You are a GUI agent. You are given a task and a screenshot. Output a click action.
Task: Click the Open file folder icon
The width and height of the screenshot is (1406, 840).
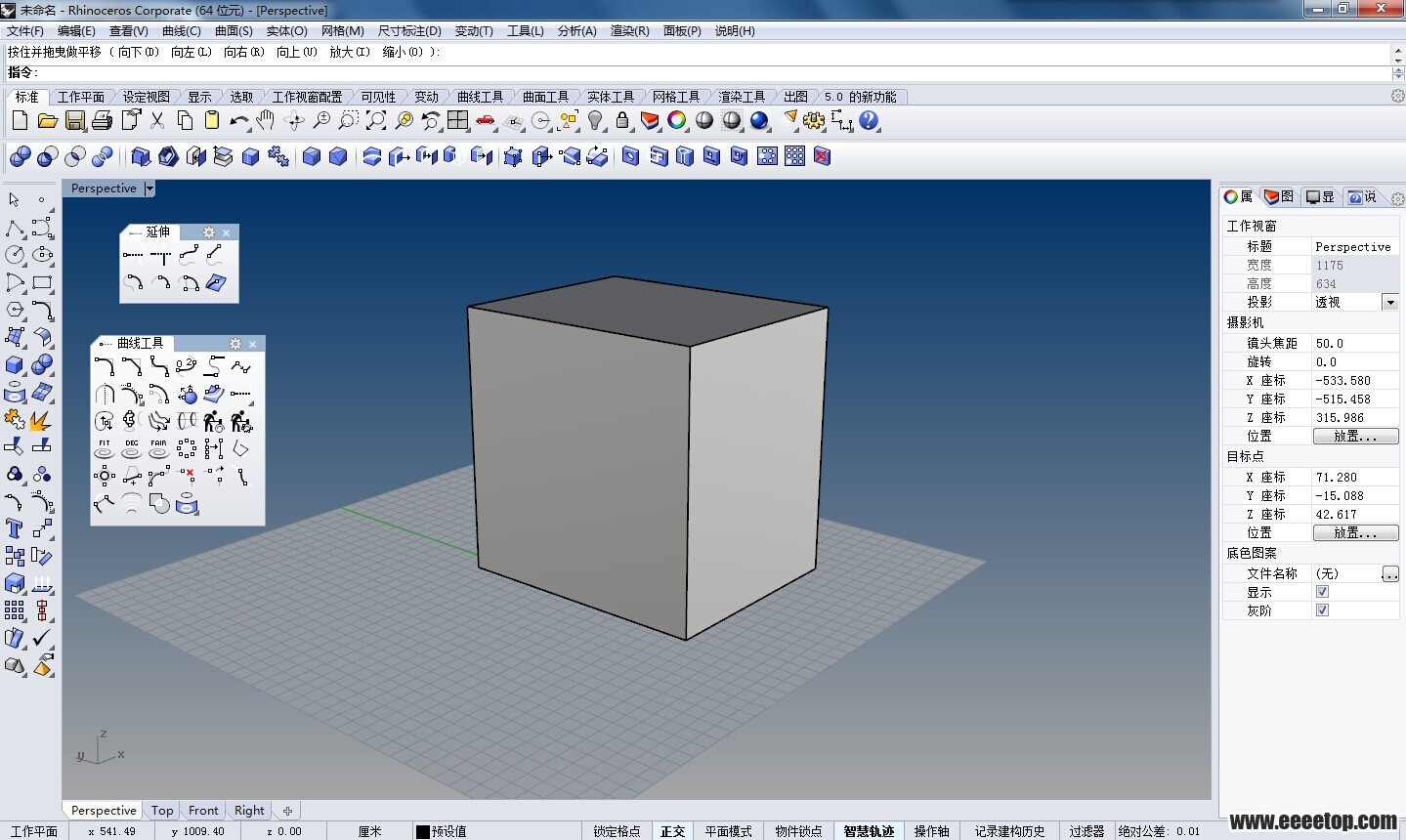click(47, 121)
